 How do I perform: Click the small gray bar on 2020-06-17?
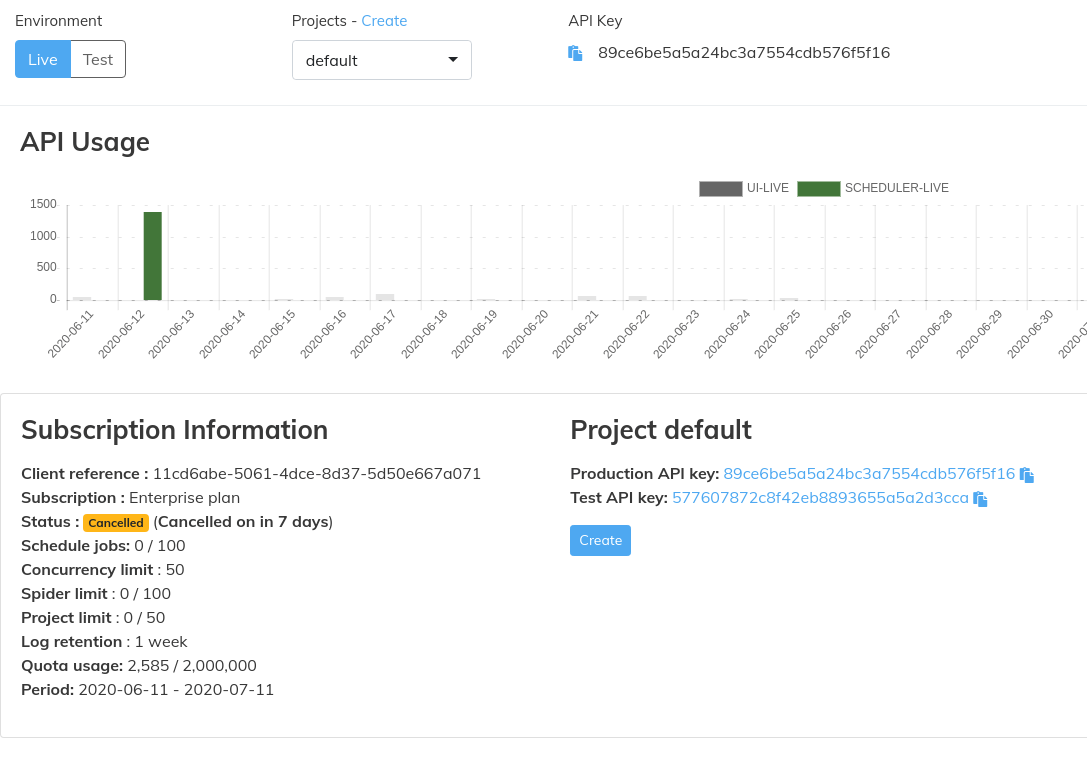tap(384, 297)
